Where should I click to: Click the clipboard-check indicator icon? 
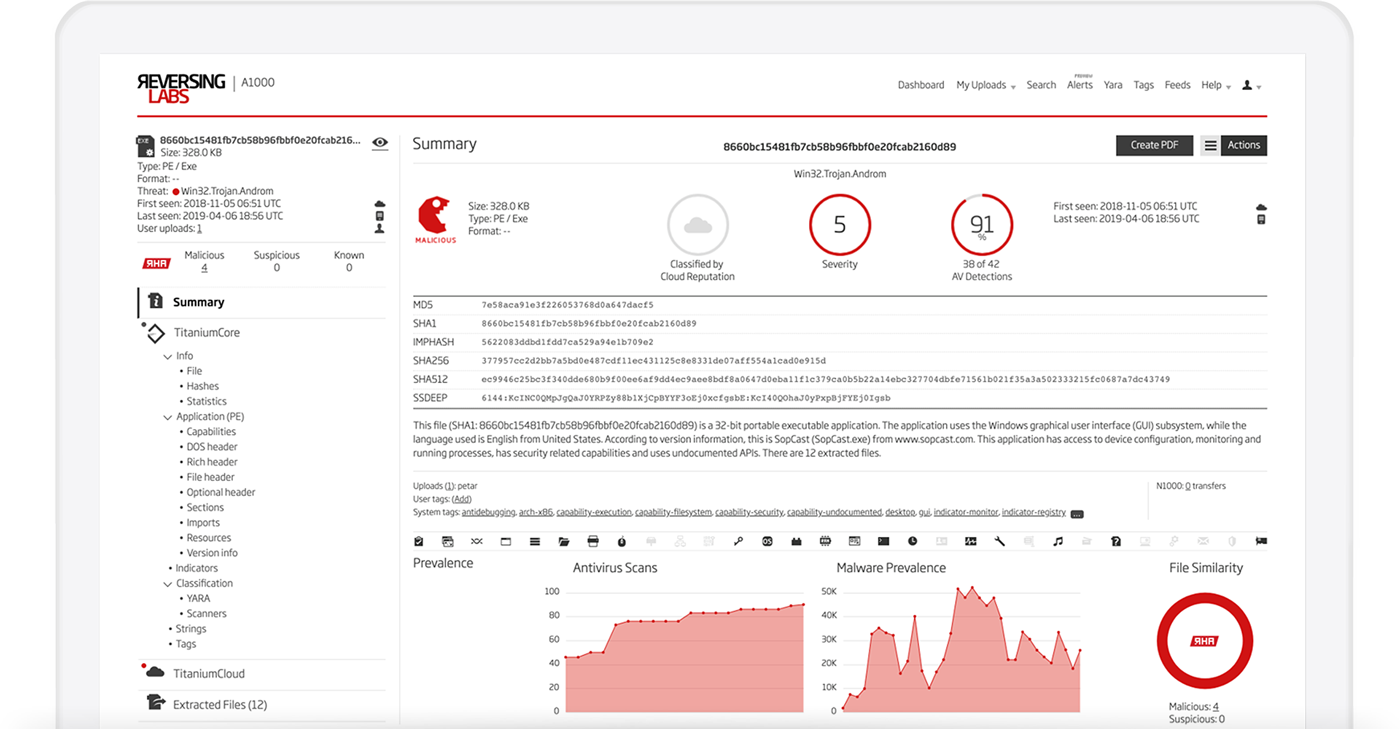419,541
